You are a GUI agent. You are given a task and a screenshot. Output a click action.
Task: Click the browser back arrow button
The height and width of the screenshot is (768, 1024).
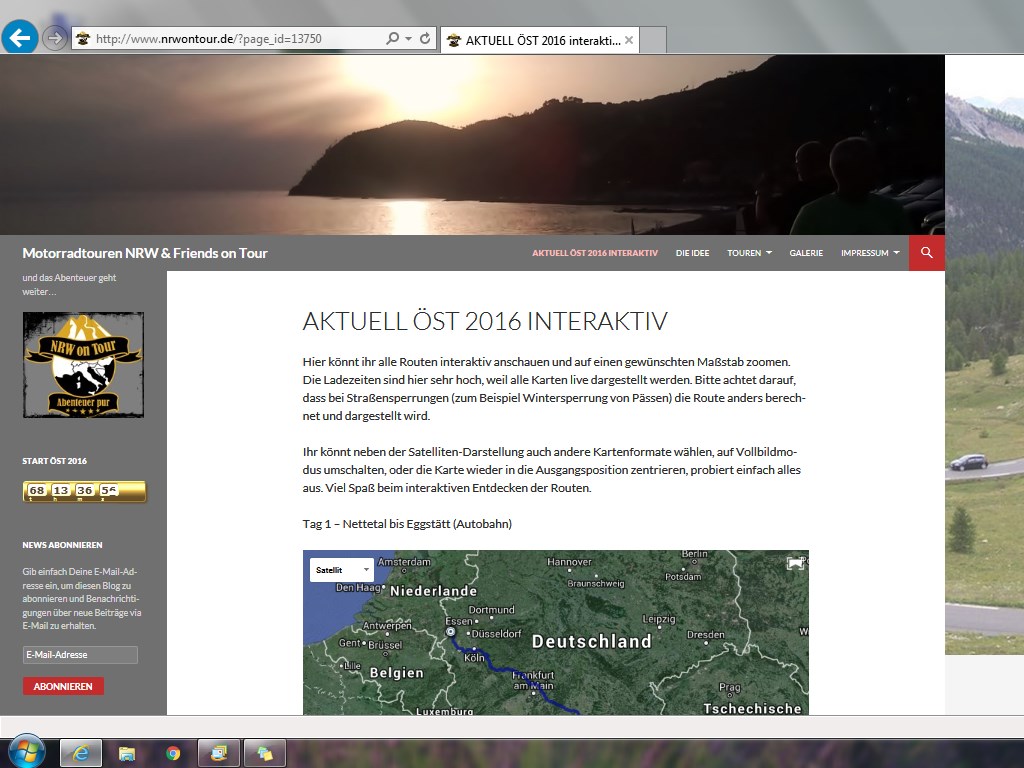(20, 38)
